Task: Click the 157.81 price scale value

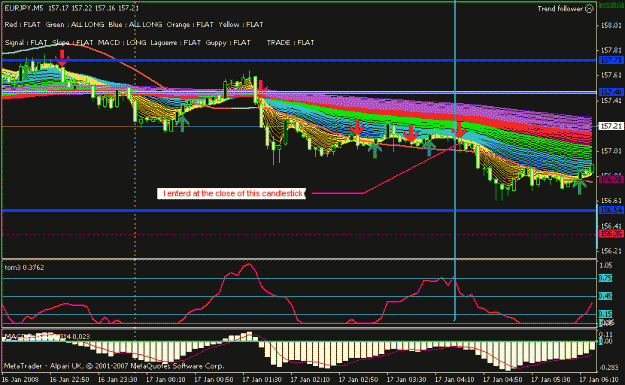Action: point(611,50)
